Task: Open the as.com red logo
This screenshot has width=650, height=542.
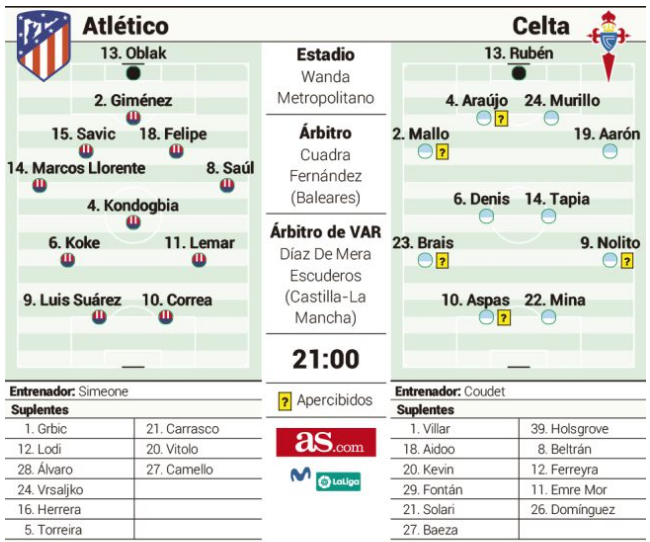Action: tap(326, 442)
